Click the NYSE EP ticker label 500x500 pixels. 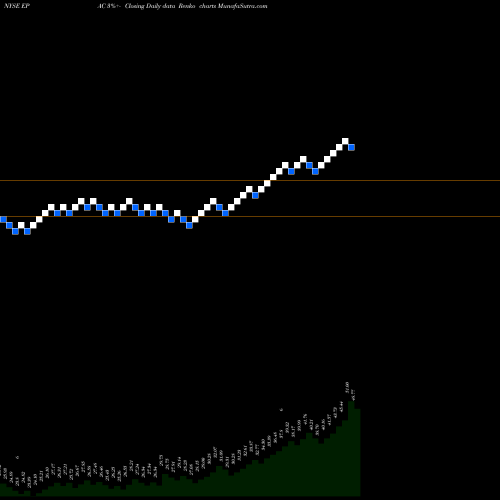(x=17, y=6)
